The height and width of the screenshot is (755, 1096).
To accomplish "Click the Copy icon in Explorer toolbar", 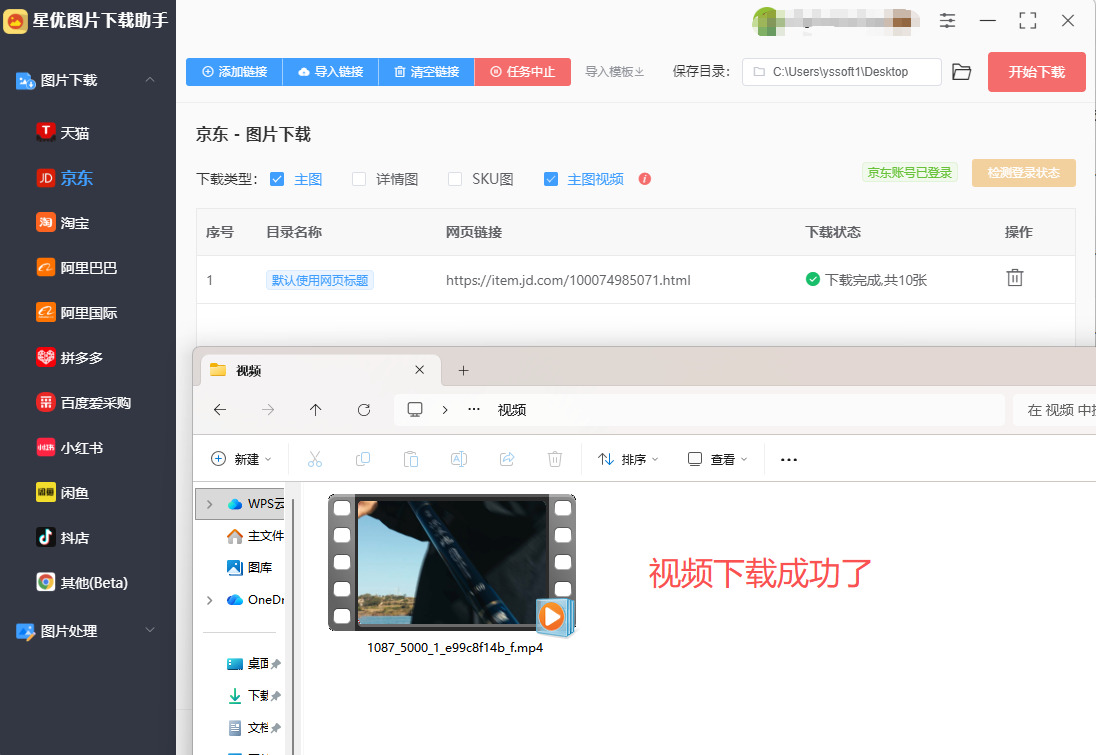I will [363, 459].
